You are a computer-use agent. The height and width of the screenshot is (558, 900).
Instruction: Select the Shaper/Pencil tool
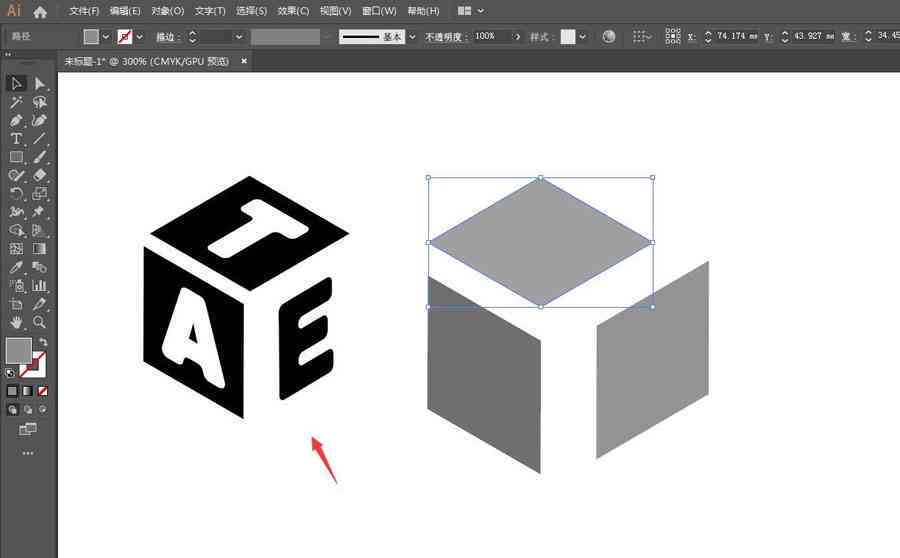click(x=16, y=176)
